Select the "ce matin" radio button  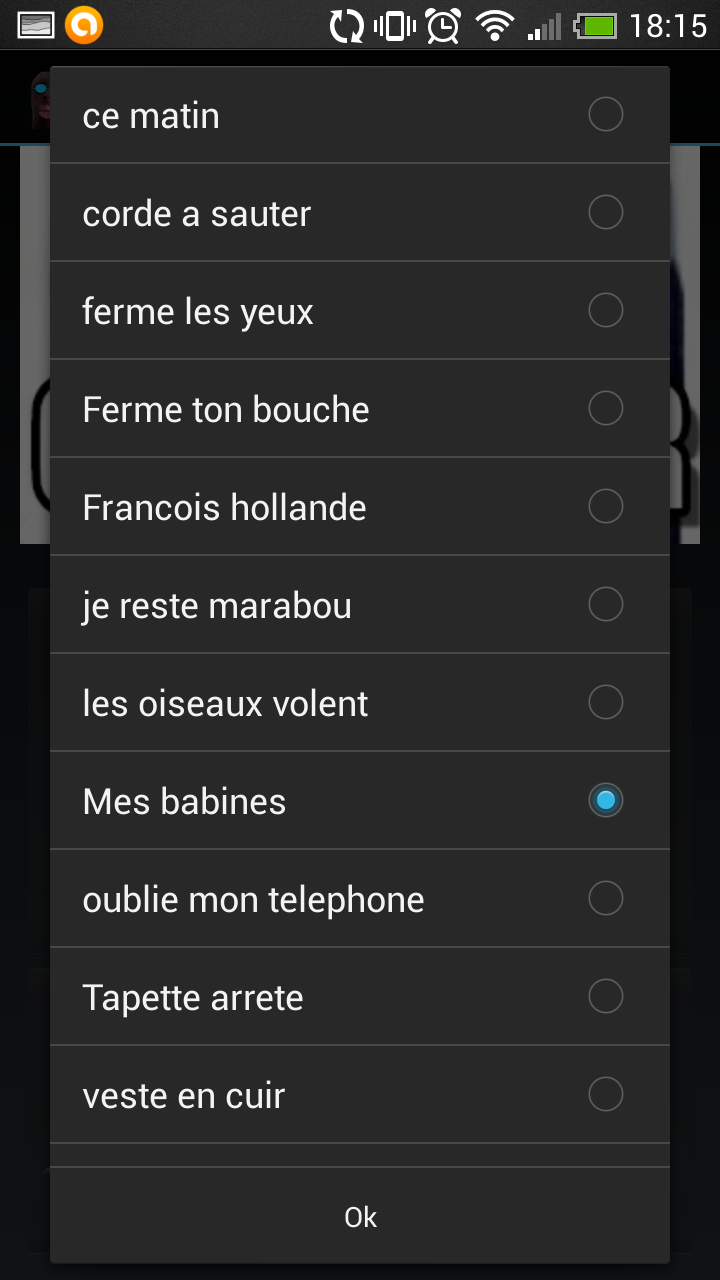pos(605,115)
